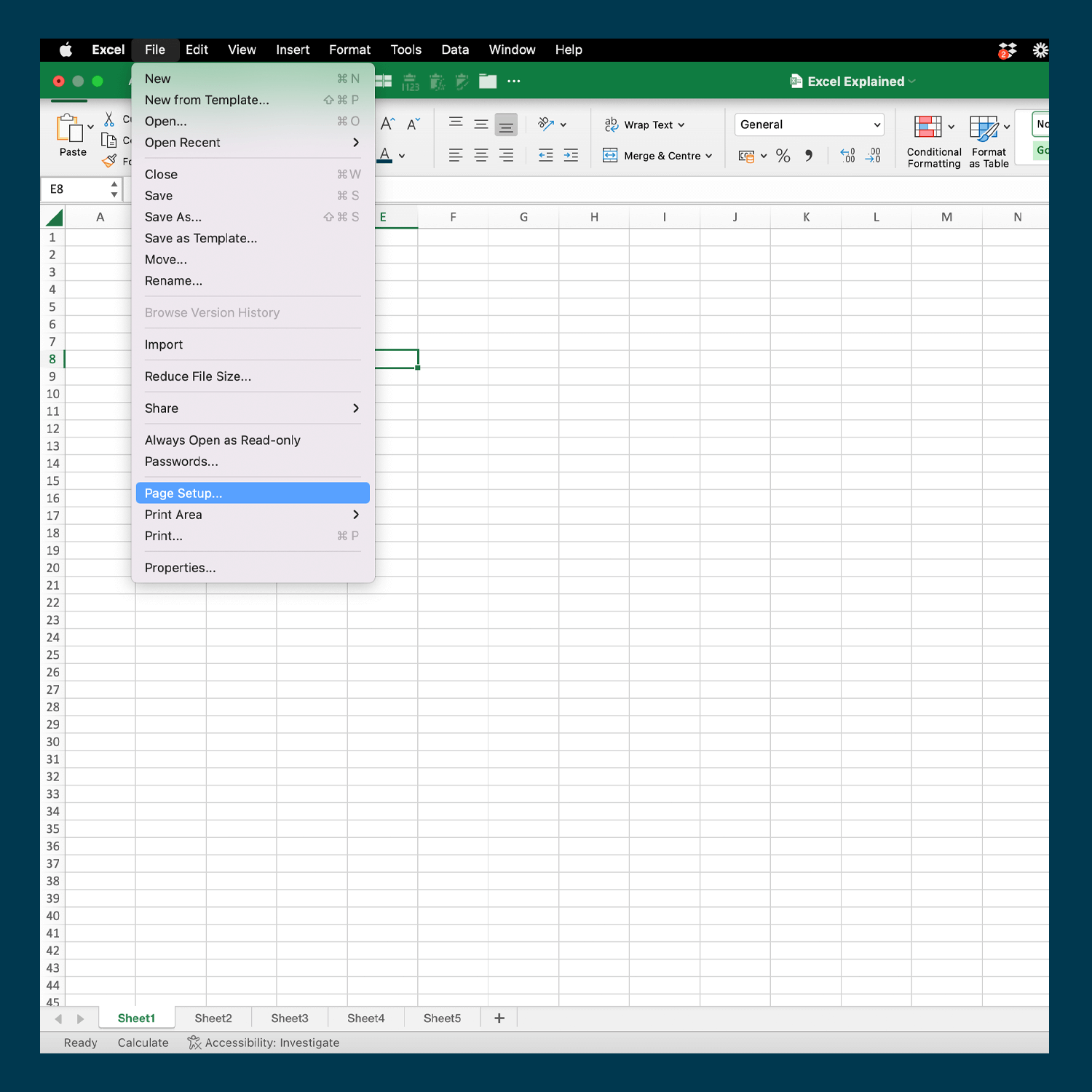
Task: Toggle bottom align for cell text
Action: (506, 124)
